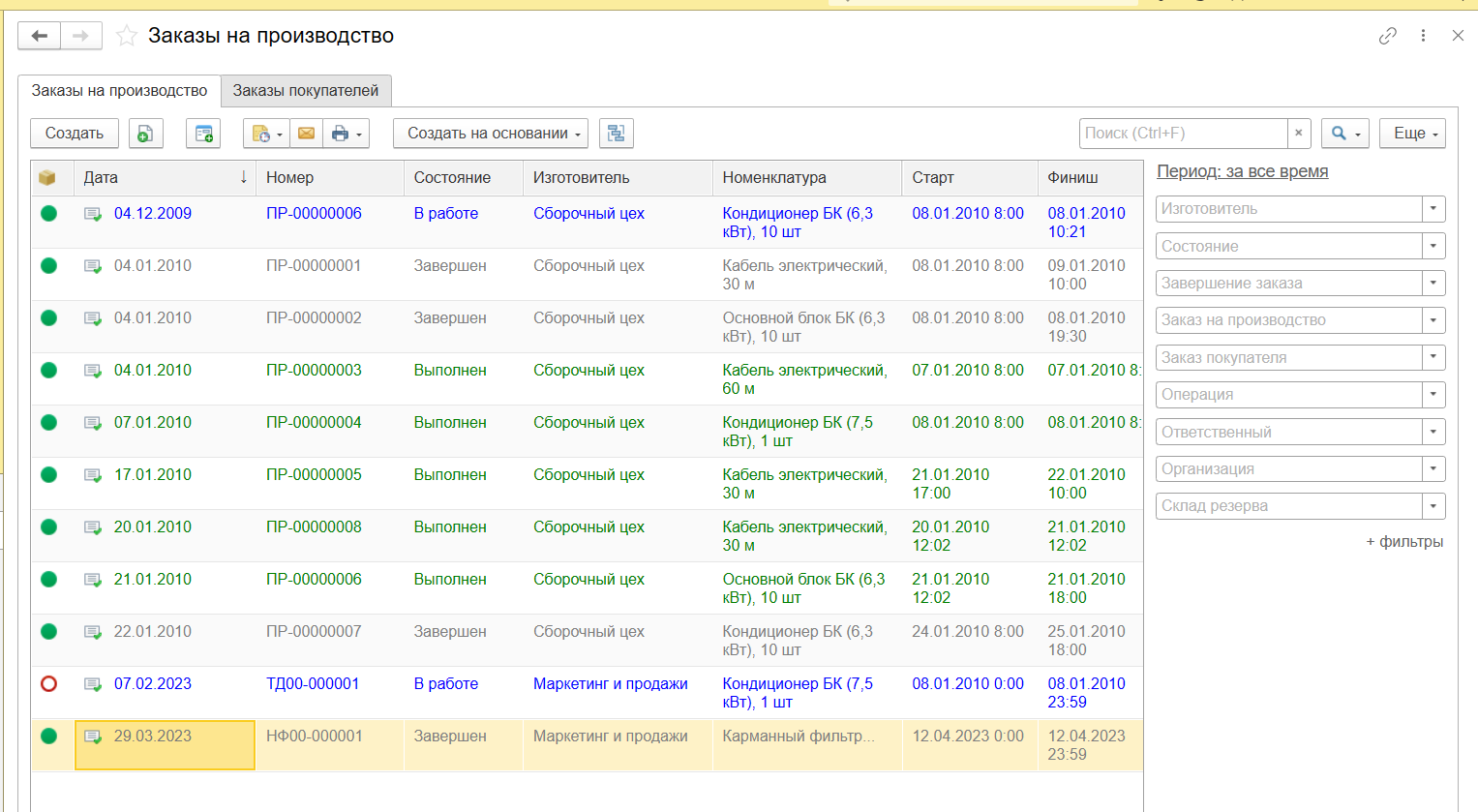Viewport: 1478px width, 812px height.
Task: Click the document structure icon in toolbar
Action: tap(616, 134)
